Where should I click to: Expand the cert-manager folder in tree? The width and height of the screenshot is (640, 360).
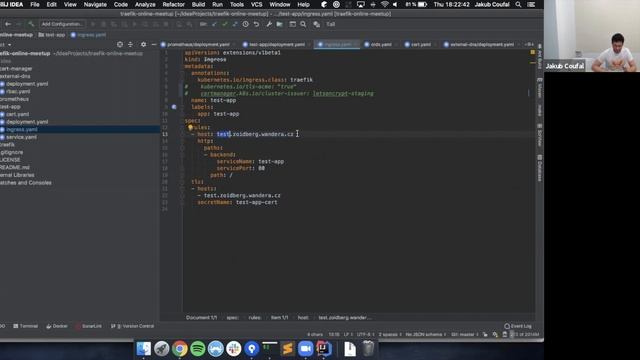[x=16, y=69]
